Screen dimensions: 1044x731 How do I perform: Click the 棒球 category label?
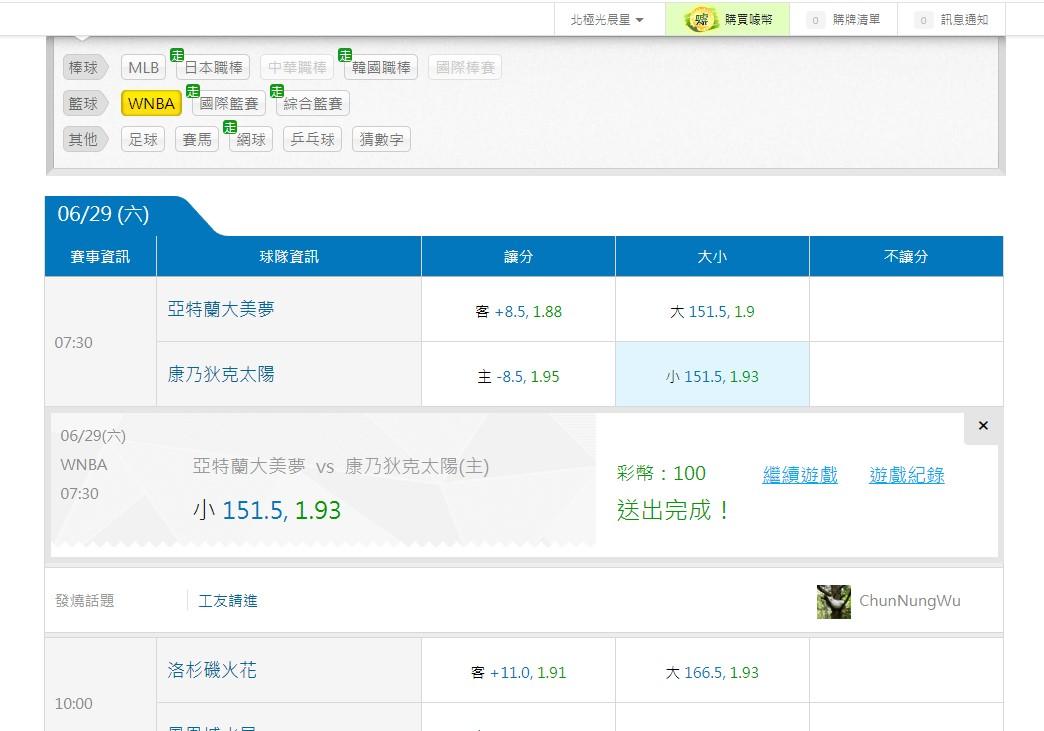click(x=85, y=67)
